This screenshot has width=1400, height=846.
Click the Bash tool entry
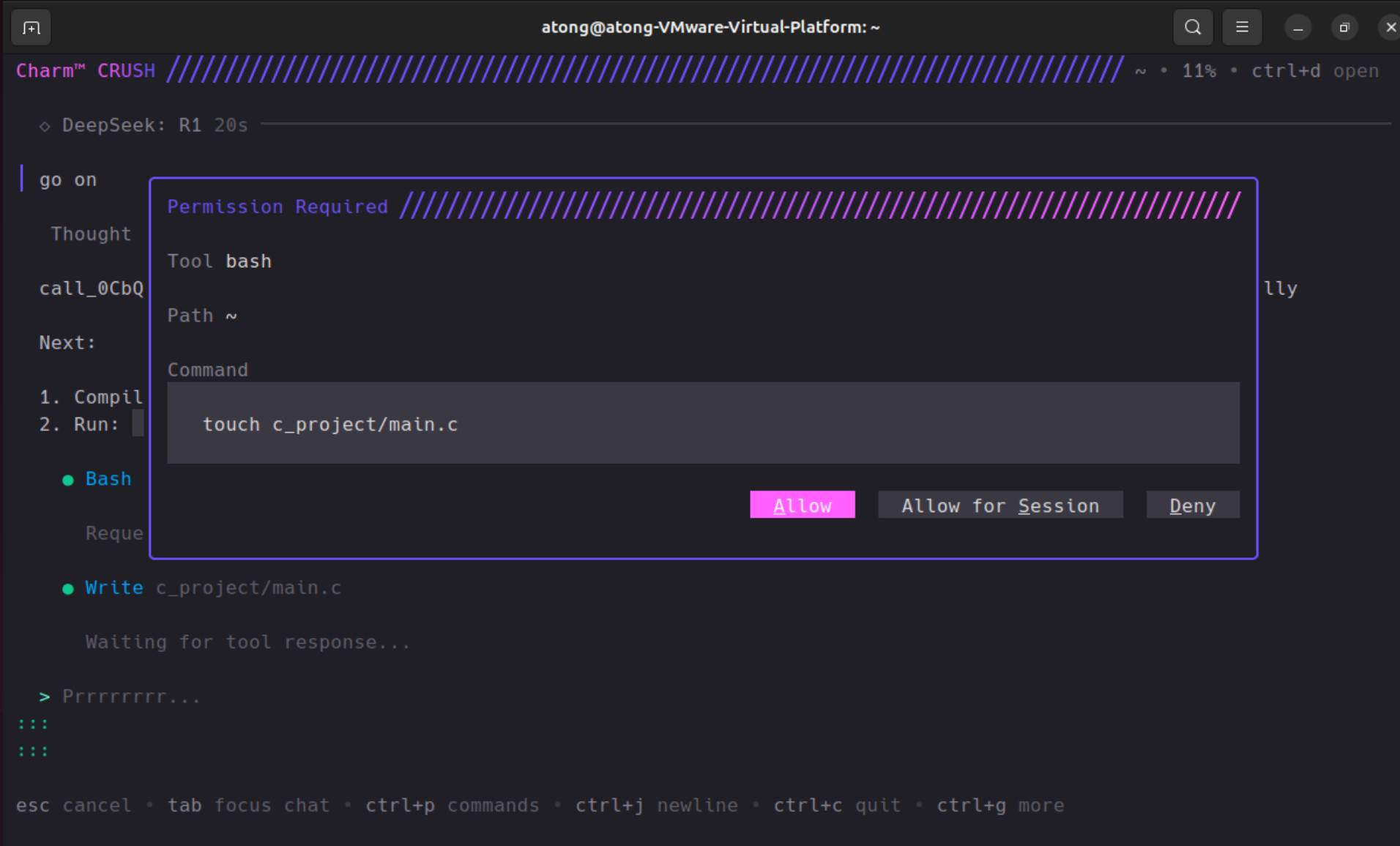point(108,479)
